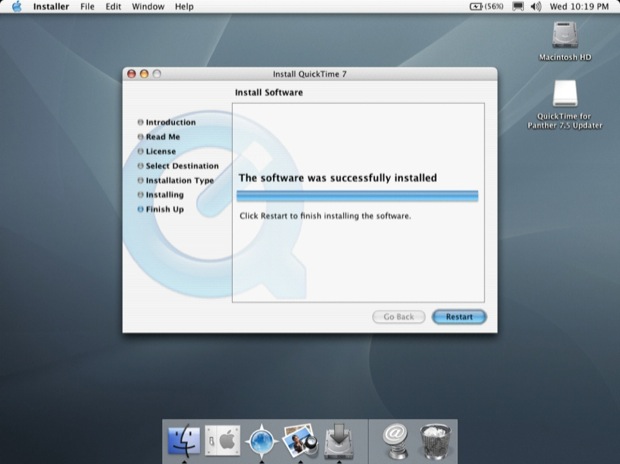Open the Window menu

click(x=148, y=6)
